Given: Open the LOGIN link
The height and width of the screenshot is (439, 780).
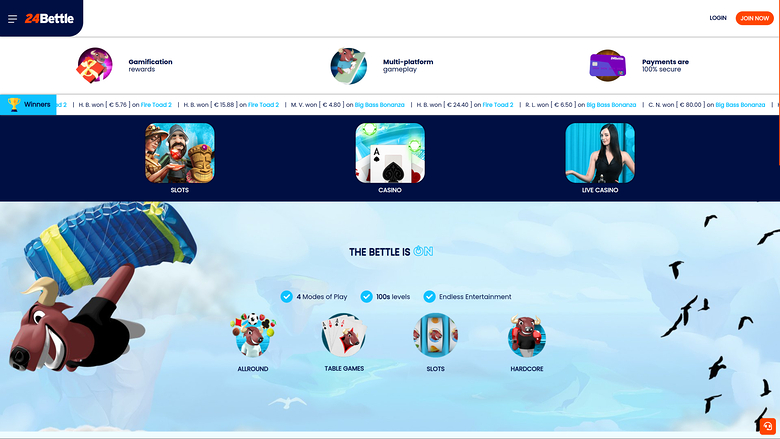Looking at the screenshot, I should pyautogui.click(x=718, y=18).
